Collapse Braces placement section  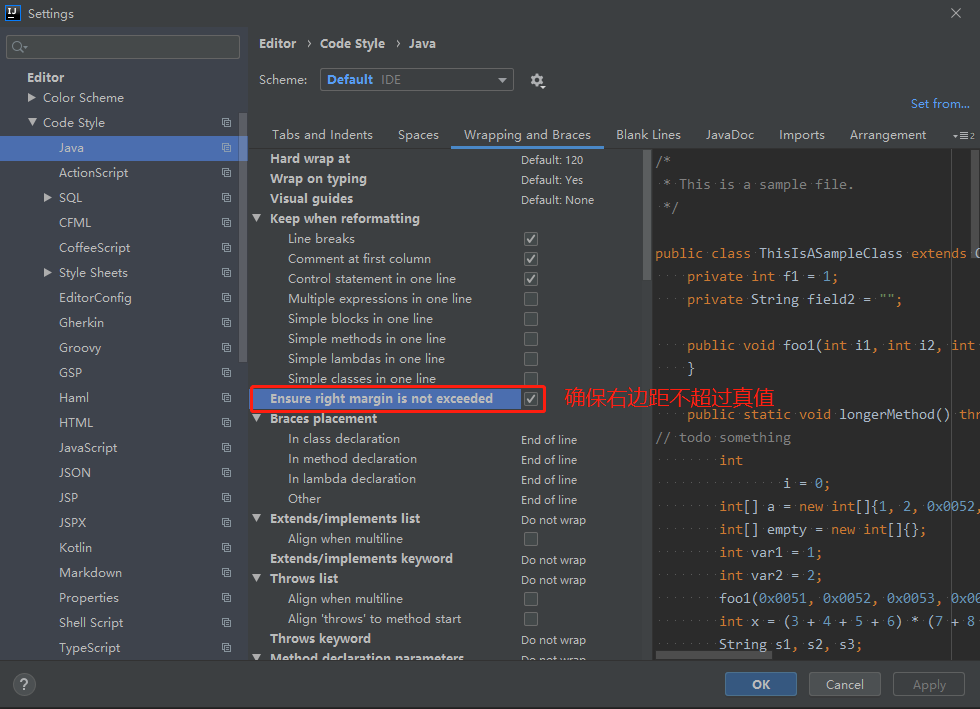point(256,418)
